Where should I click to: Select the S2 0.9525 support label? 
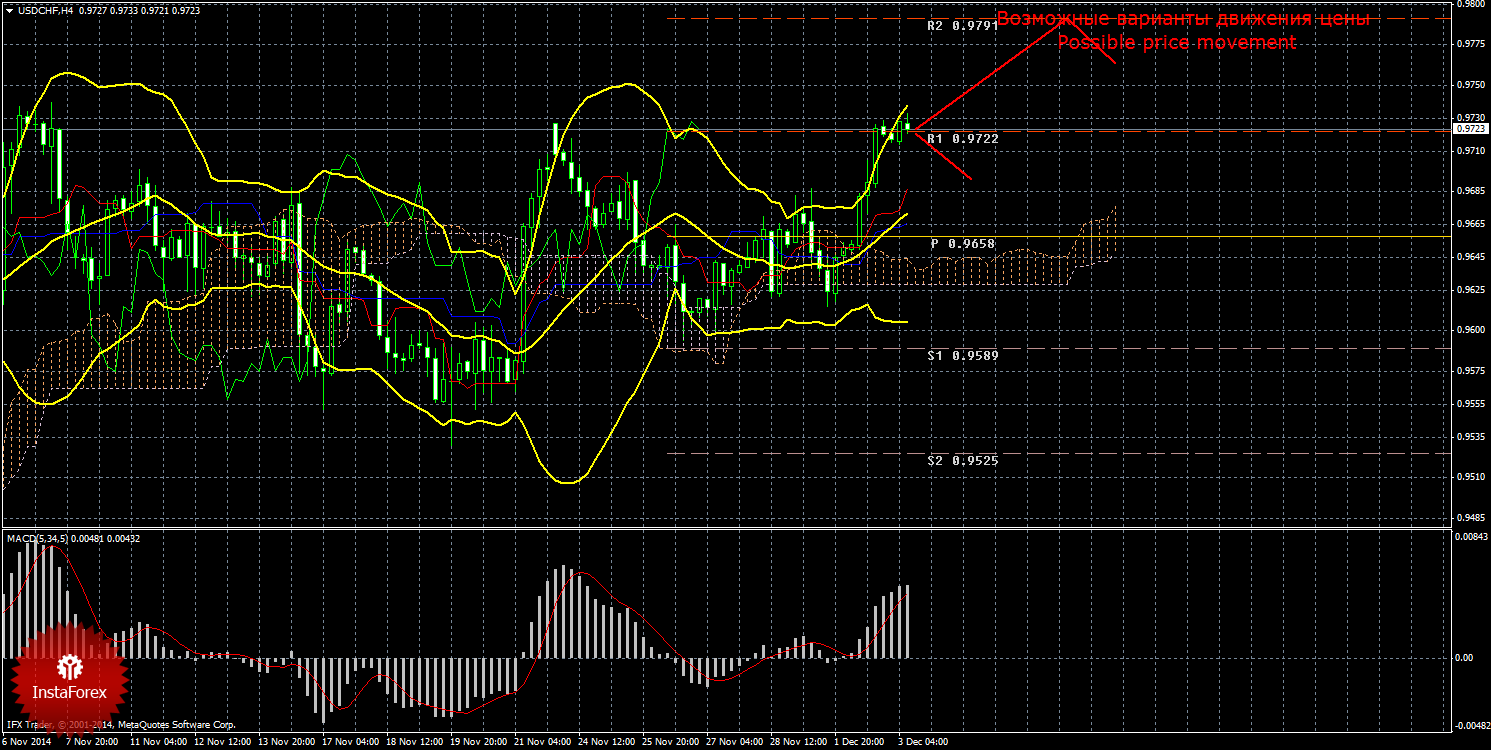tap(962, 460)
